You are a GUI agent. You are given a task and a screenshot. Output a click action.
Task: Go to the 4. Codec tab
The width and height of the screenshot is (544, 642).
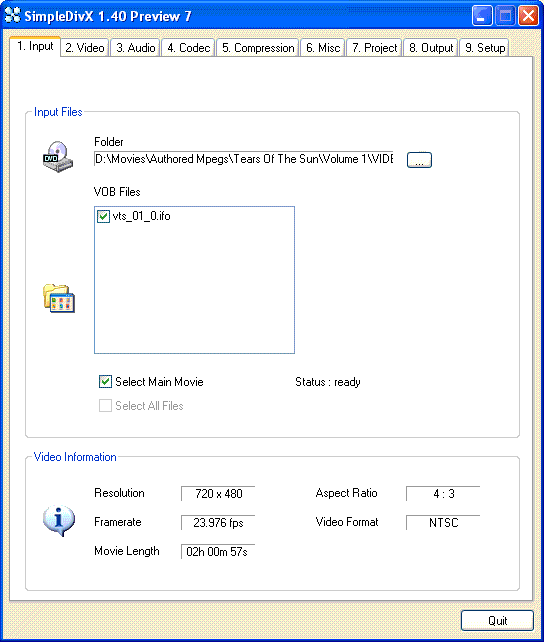(188, 48)
